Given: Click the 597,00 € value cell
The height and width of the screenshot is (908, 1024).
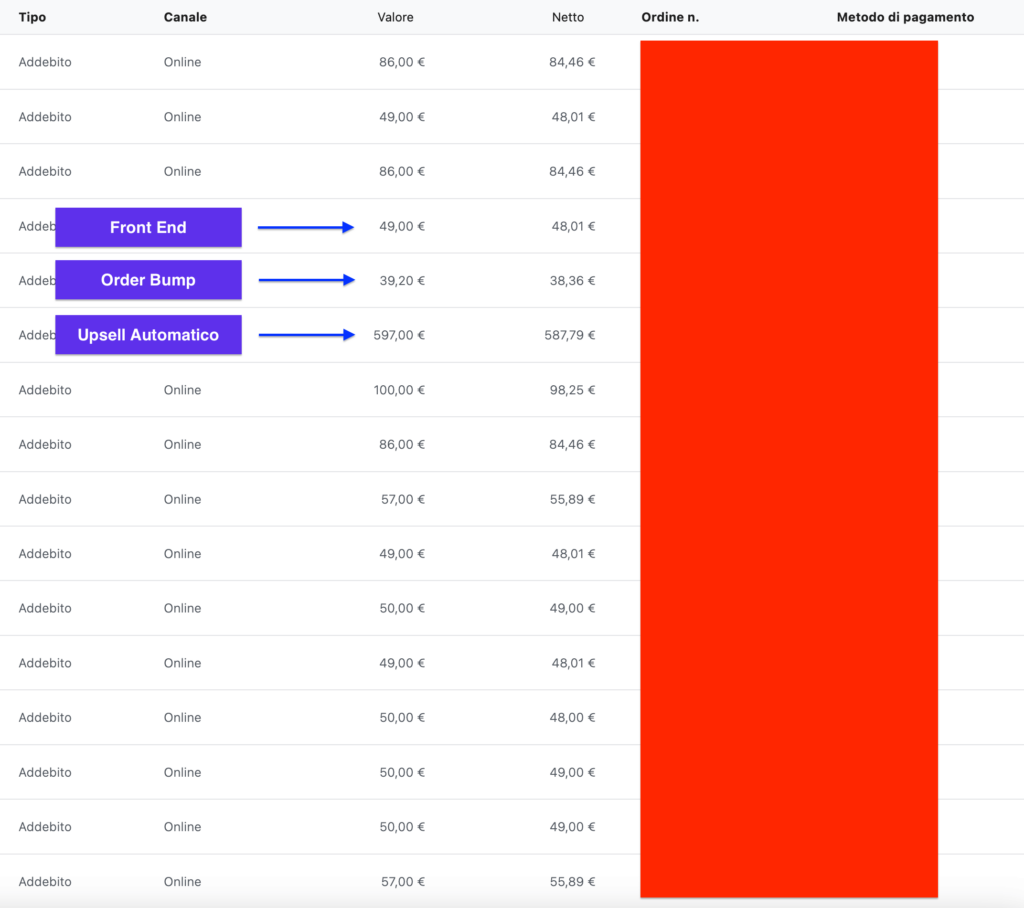Looking at the screenshot, I should tap(399, 335).
